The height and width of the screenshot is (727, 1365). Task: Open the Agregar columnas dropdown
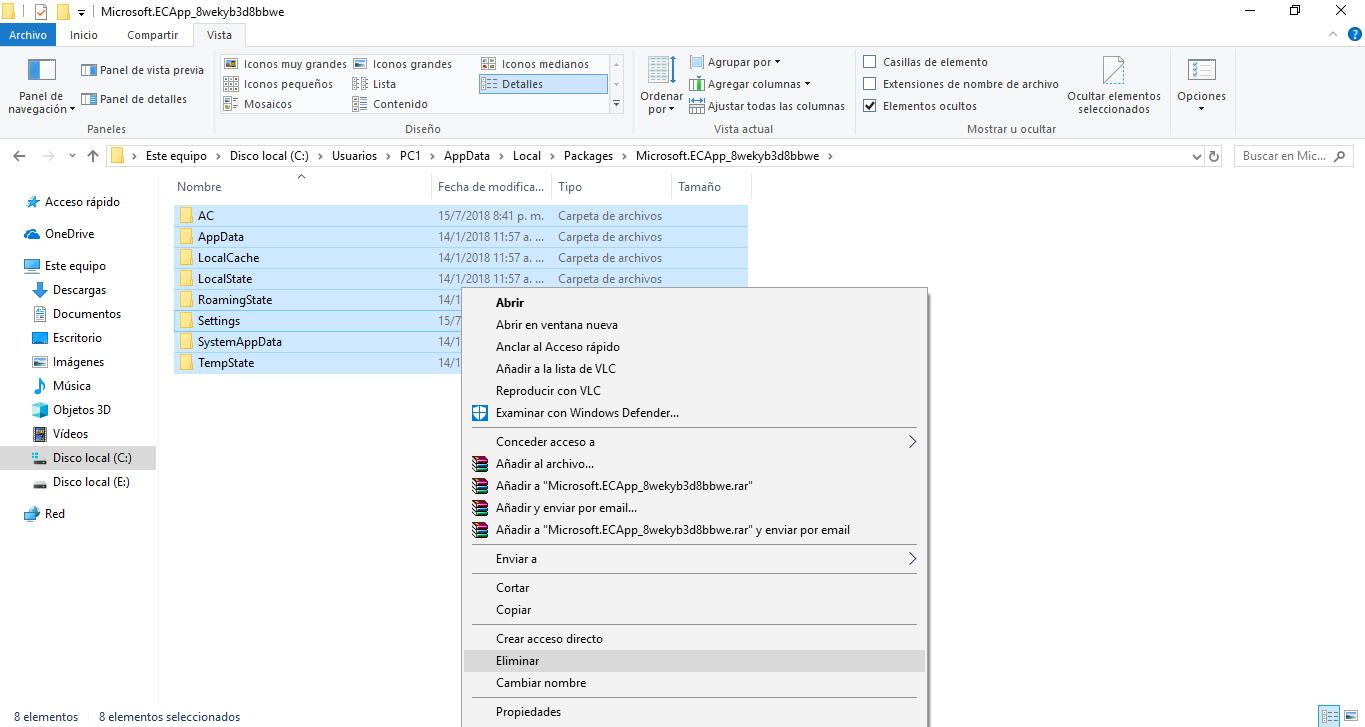(x=750, y=84)
